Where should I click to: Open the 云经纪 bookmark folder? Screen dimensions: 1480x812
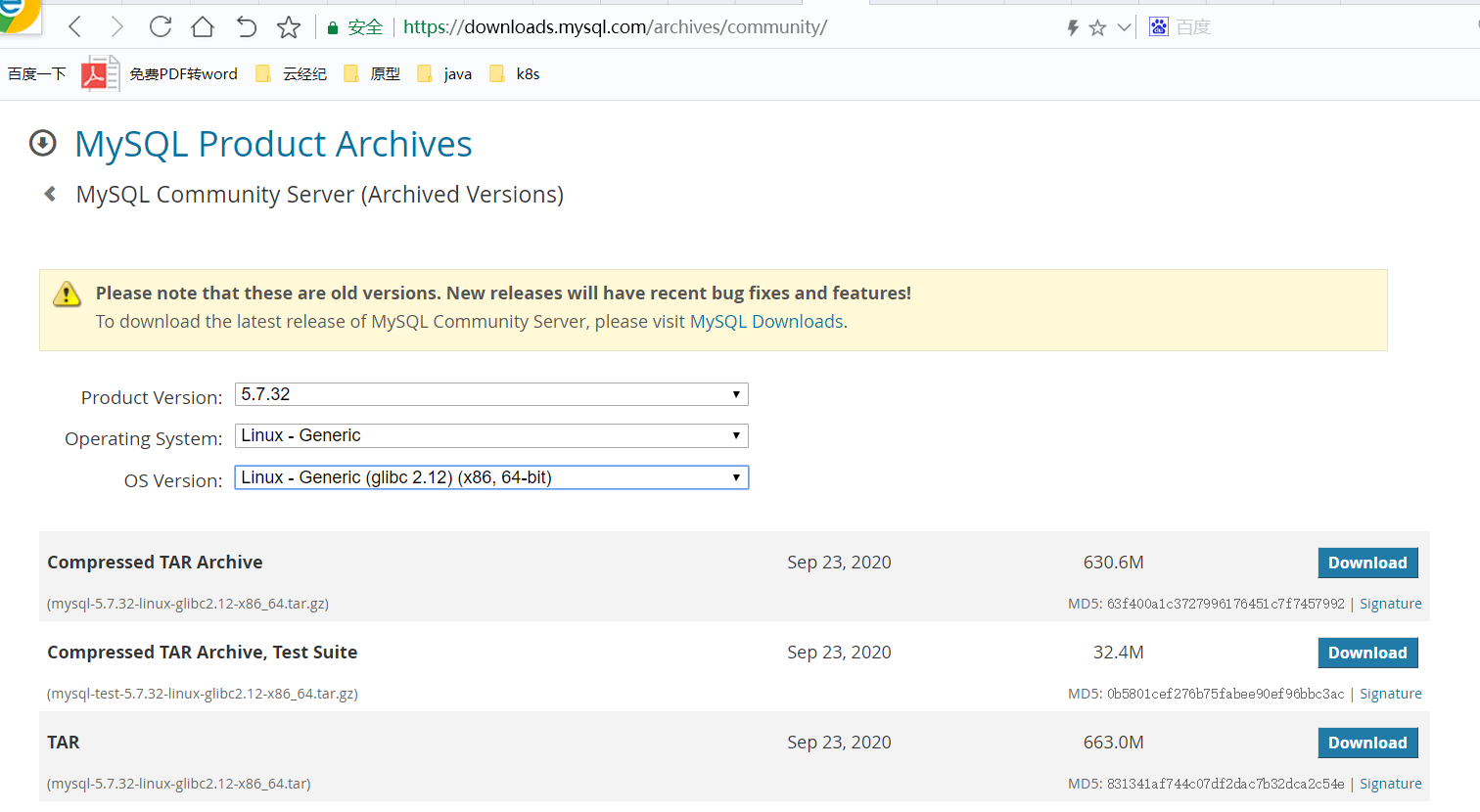(x=292, y=73)
